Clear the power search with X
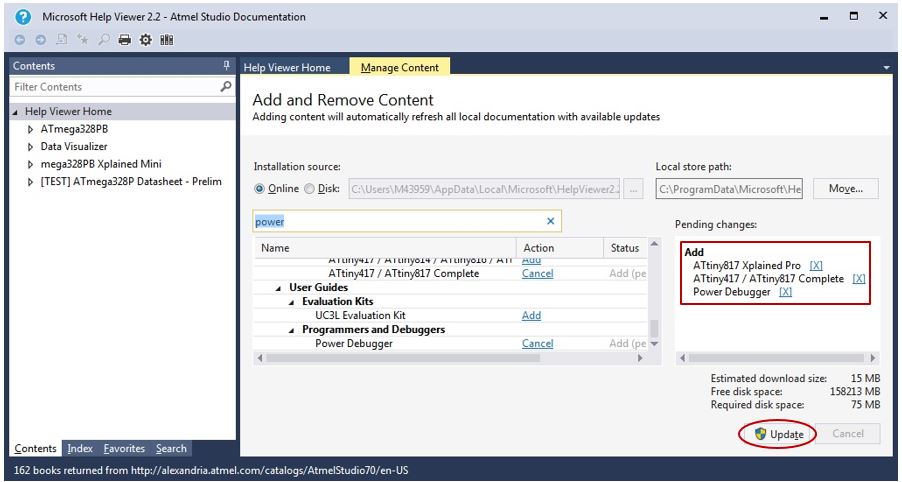 coord(550,221)
